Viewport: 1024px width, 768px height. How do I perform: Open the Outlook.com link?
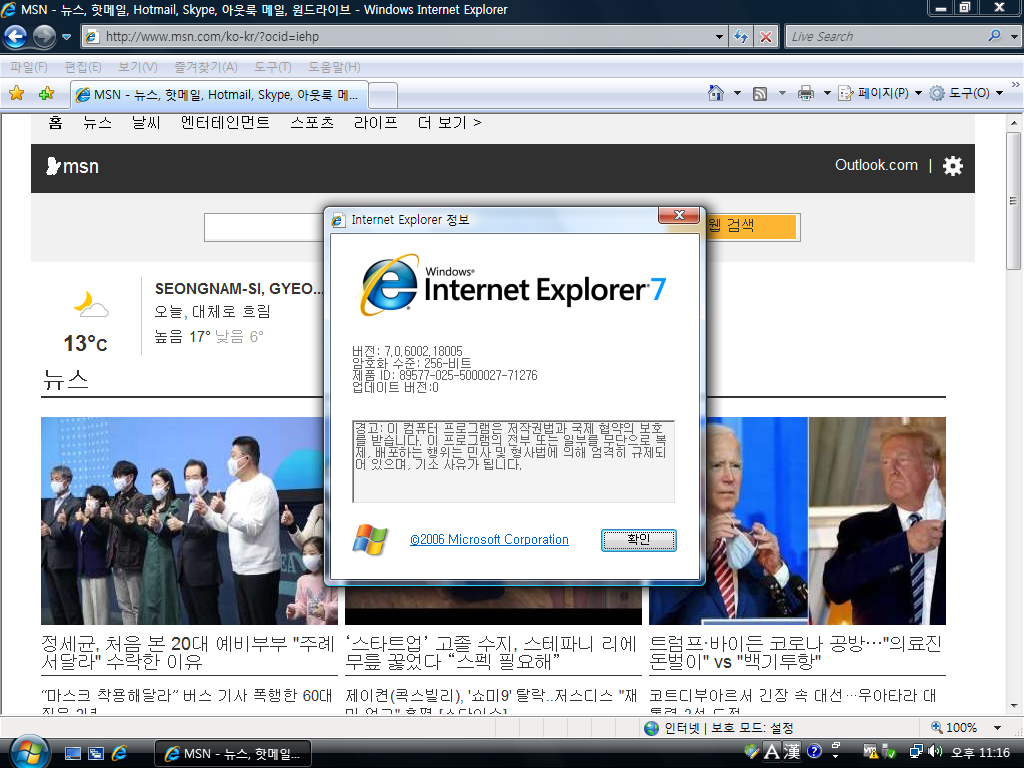coord(876,165)
